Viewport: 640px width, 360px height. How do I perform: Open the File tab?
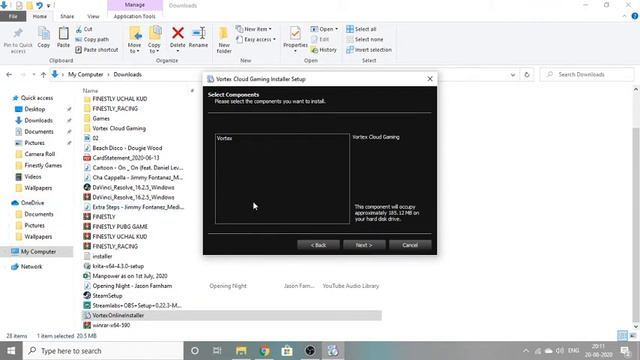13,16
